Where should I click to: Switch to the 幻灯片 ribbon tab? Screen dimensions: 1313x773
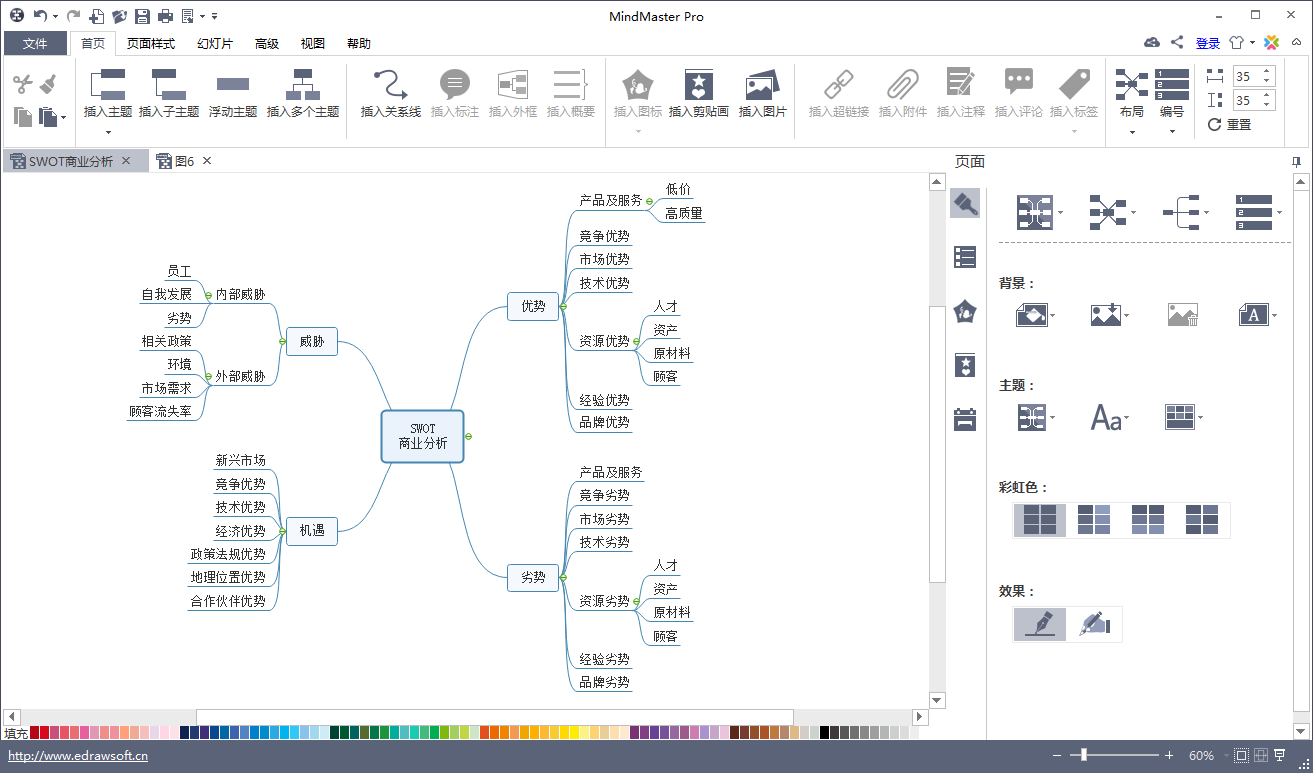click(x=215, y=43)
